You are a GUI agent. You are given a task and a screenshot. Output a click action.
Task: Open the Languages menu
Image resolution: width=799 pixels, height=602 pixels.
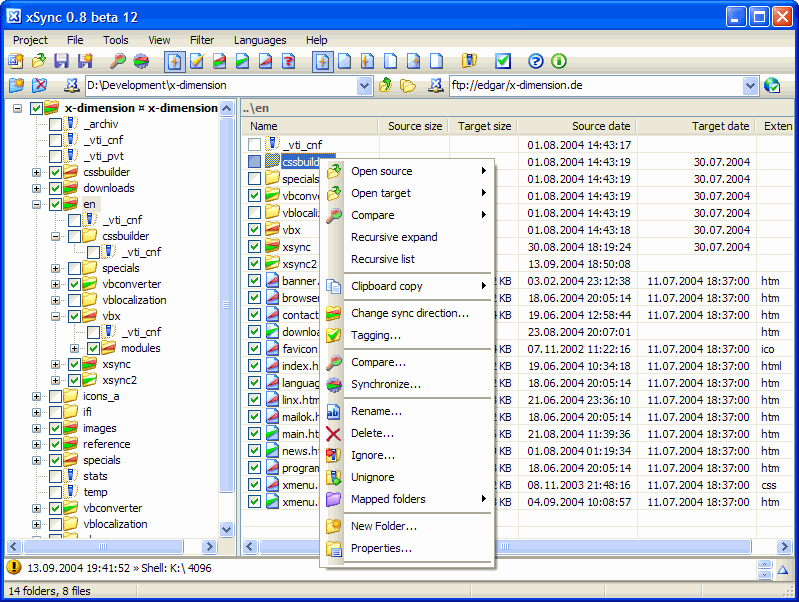click(x=260, y=40)
